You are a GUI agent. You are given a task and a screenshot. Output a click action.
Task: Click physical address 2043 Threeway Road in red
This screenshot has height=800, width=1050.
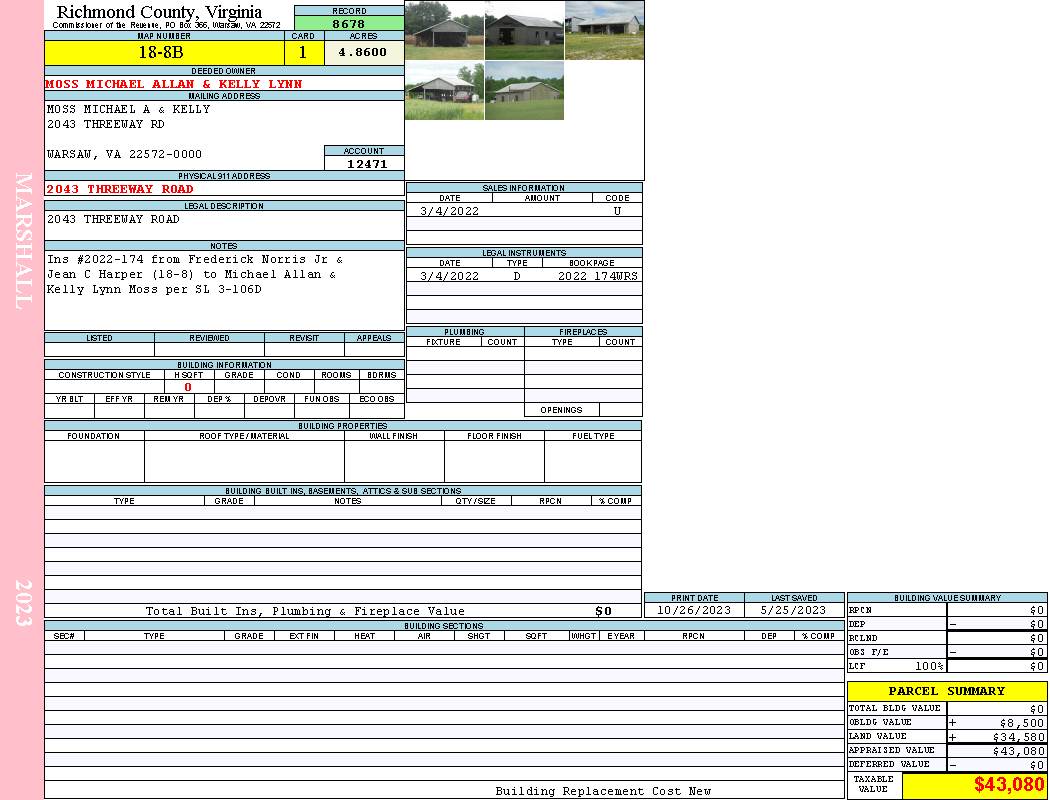coord(120,189)
